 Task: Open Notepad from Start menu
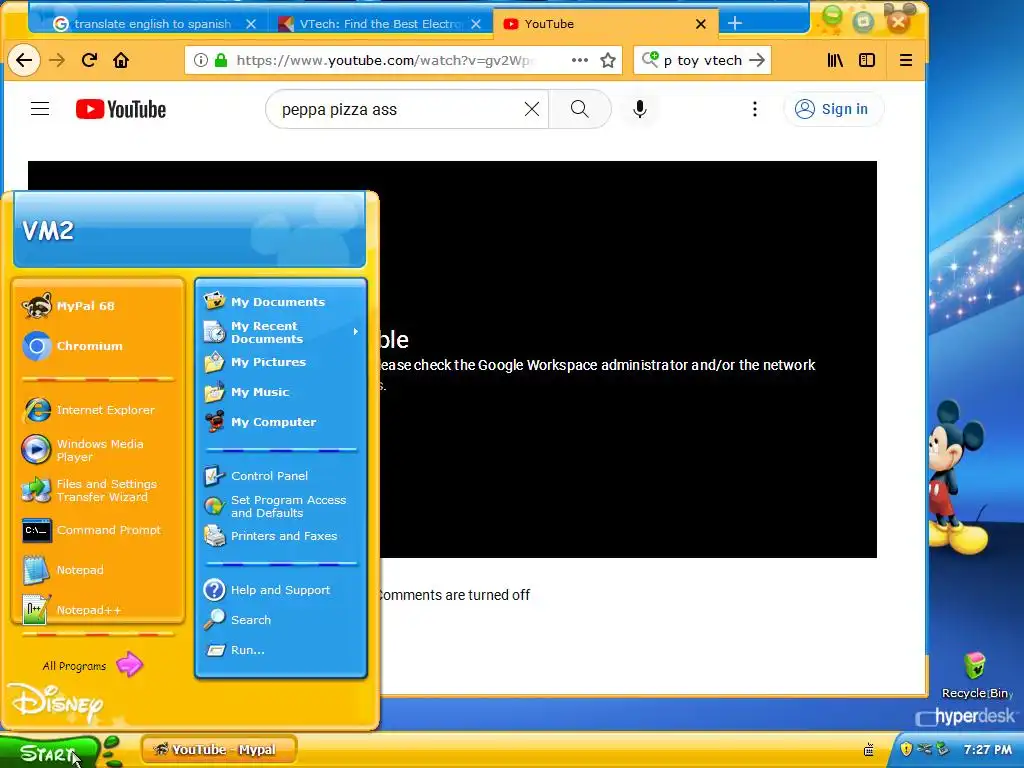click(x=98, y=570)
